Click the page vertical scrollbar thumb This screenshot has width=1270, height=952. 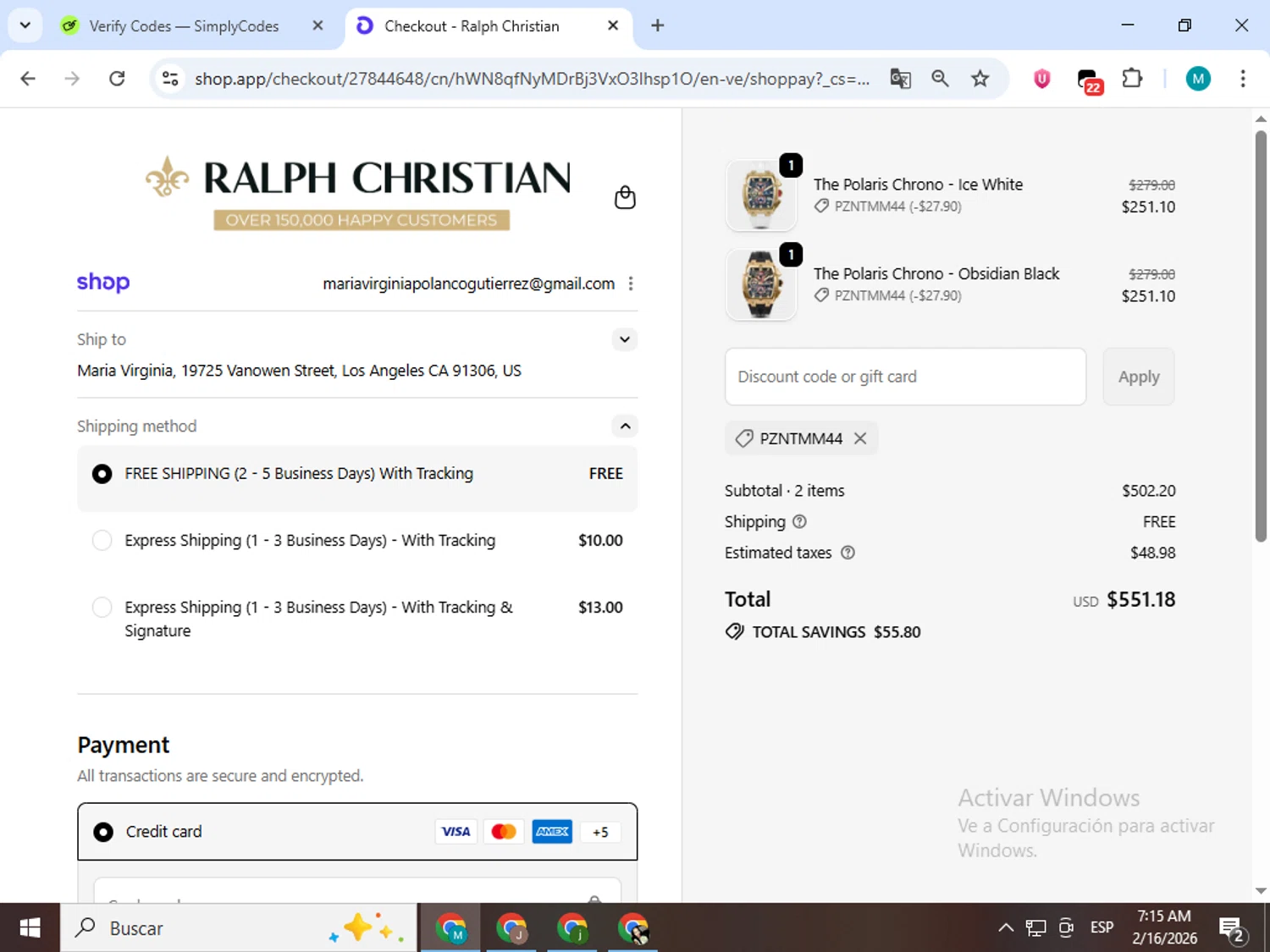click(x=1261, y=336)
